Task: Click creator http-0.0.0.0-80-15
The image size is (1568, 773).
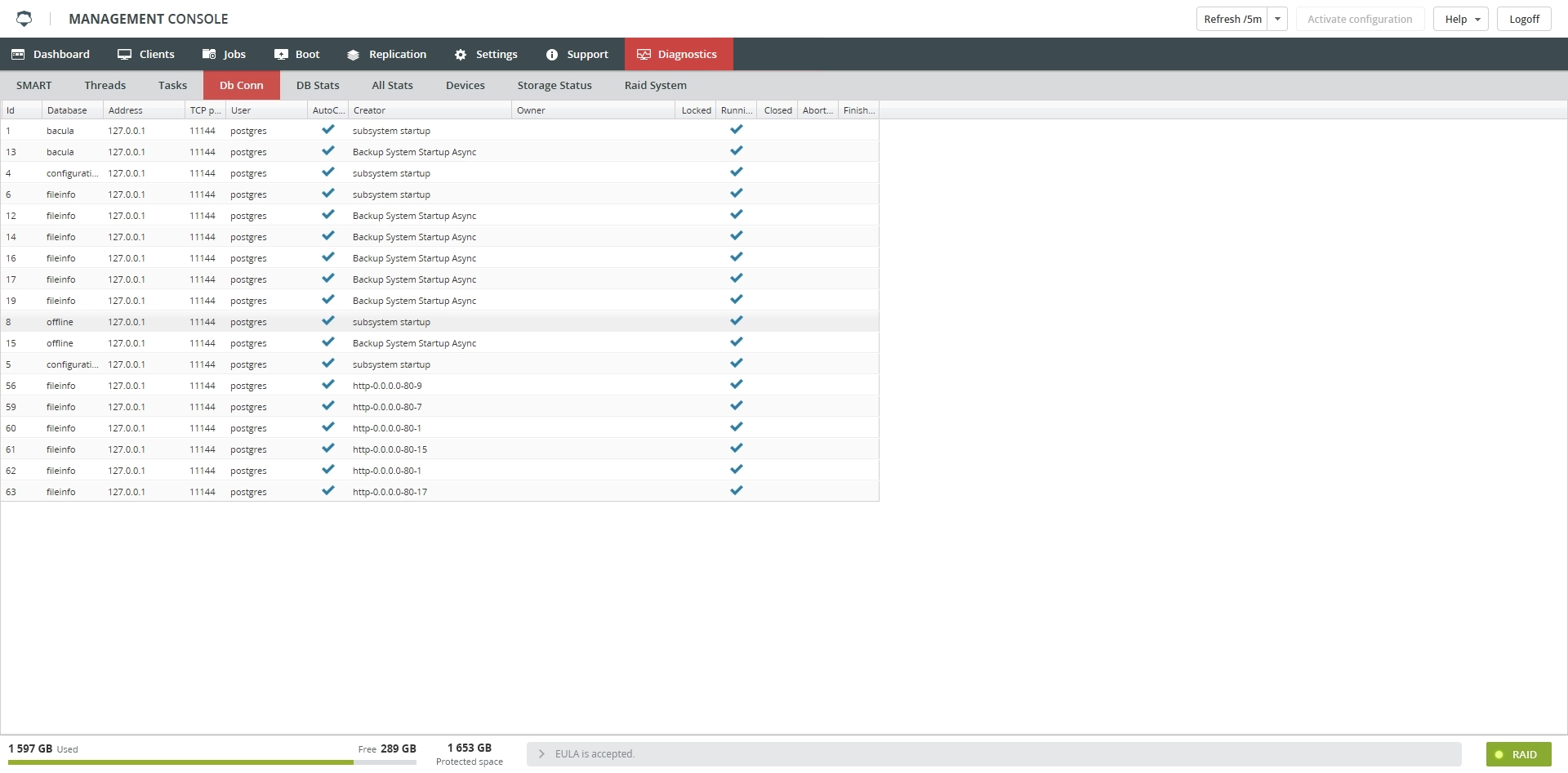Action: (390, 449)
